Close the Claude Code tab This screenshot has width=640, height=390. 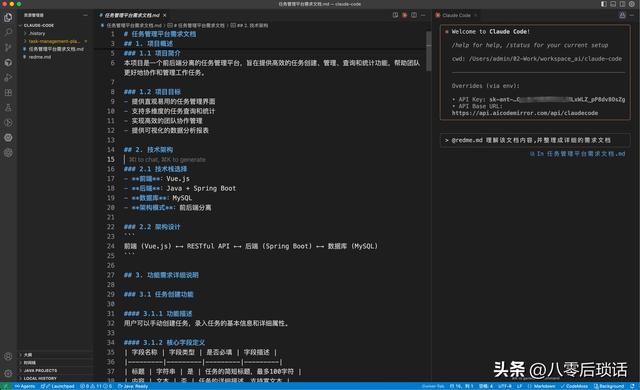pos(476,15)
